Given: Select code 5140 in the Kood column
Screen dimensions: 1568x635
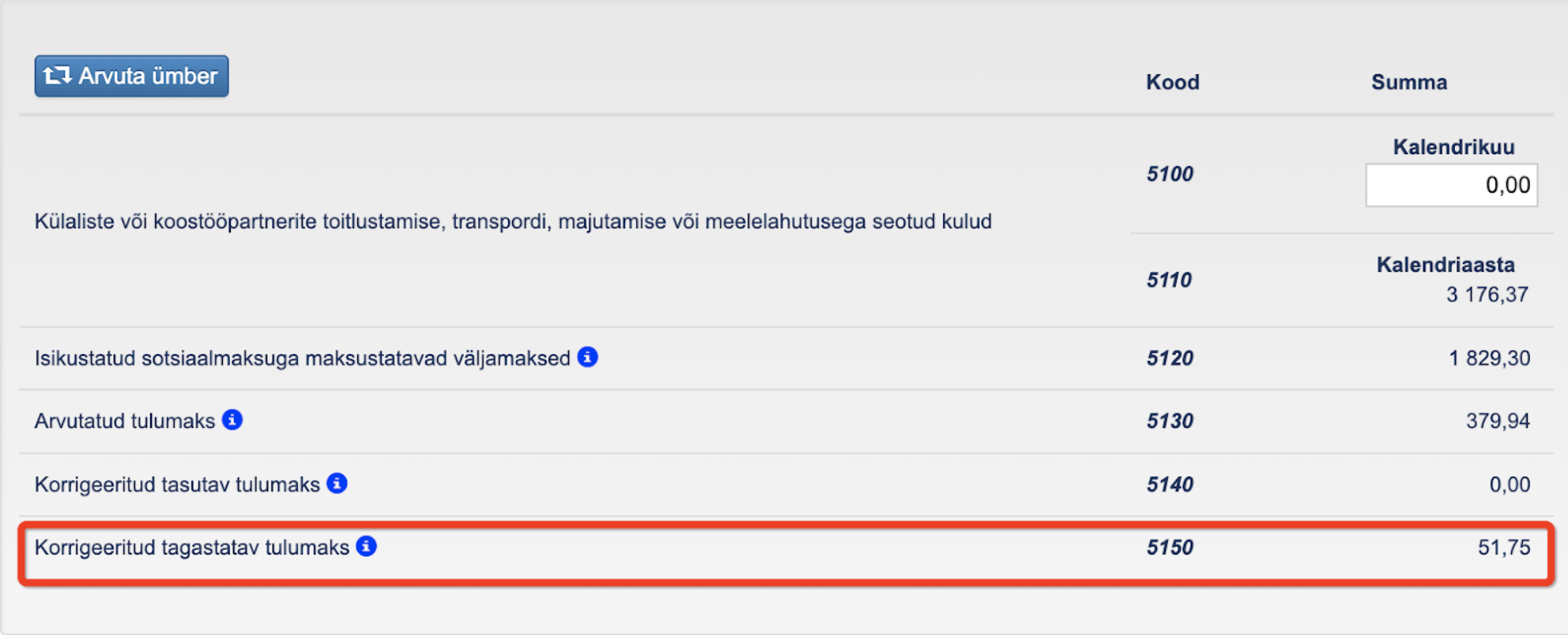Looking at the screenshot, I should point(1170,484).
